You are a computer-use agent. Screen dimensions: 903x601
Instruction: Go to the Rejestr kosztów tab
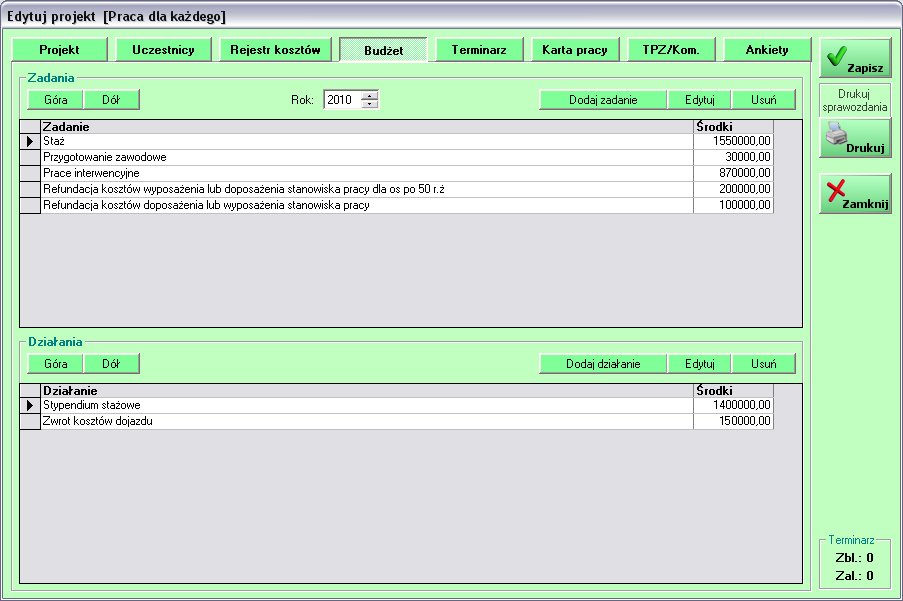click(274, 50)
